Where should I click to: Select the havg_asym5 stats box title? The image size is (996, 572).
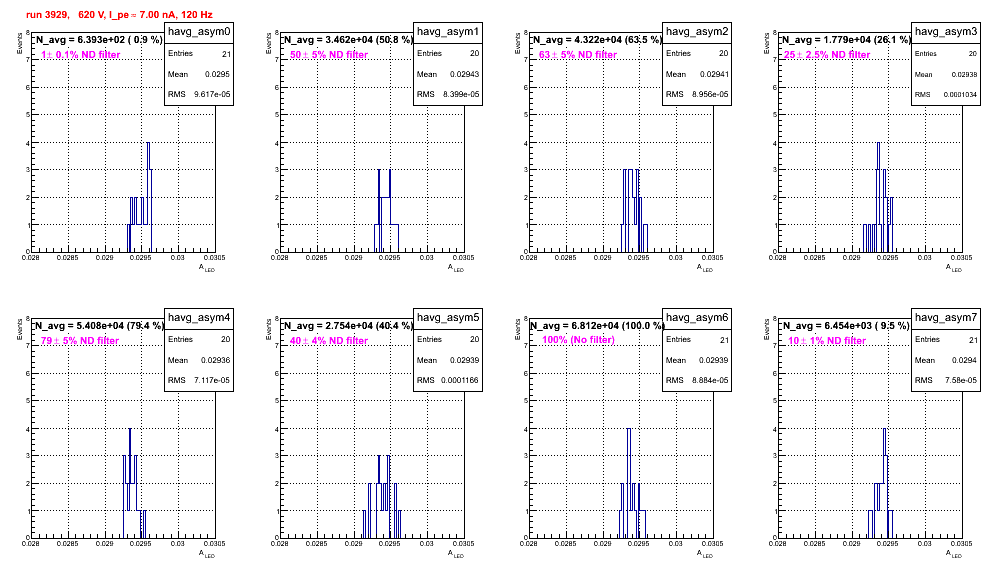pyautogui.click(x=448, y=318)
